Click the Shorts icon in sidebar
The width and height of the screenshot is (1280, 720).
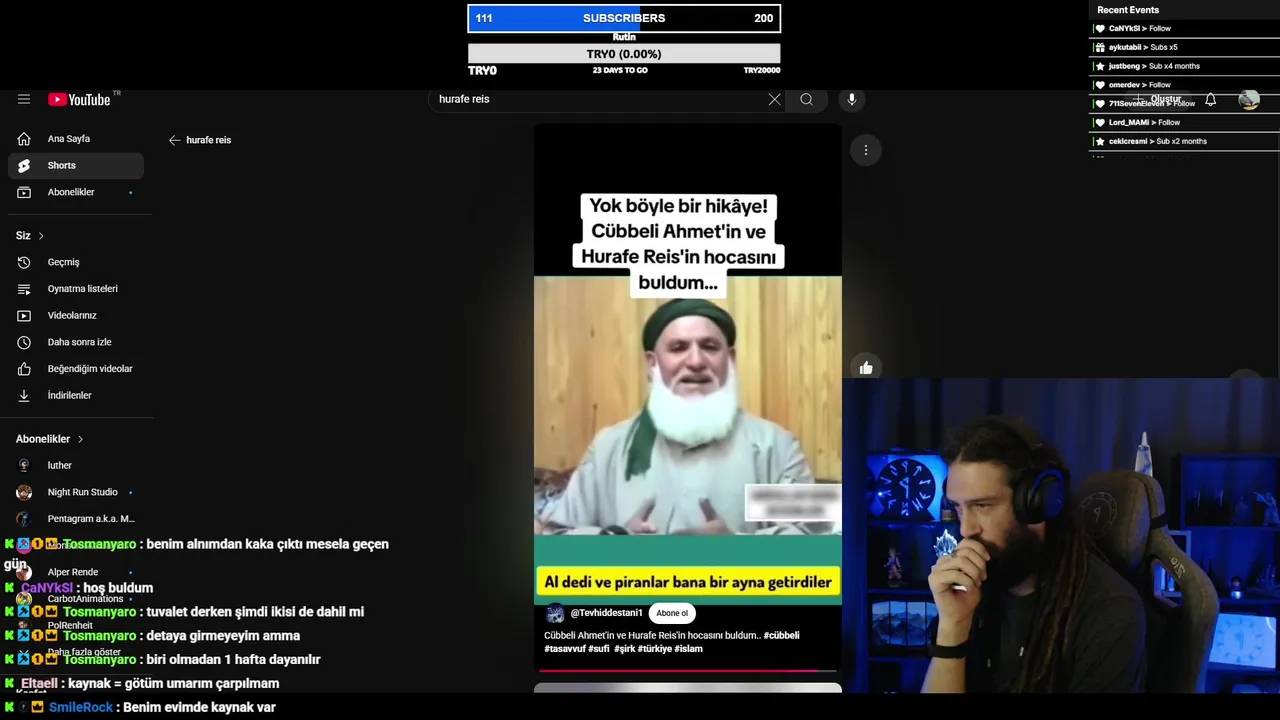[24, 165]
